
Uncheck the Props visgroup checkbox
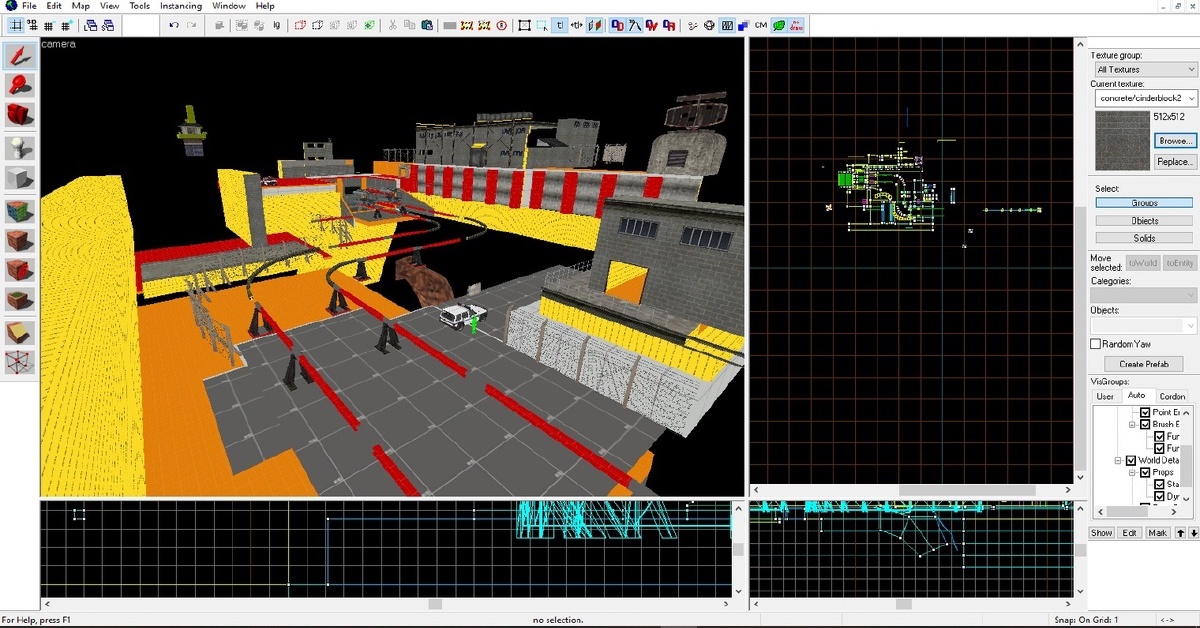(1145, 472)
